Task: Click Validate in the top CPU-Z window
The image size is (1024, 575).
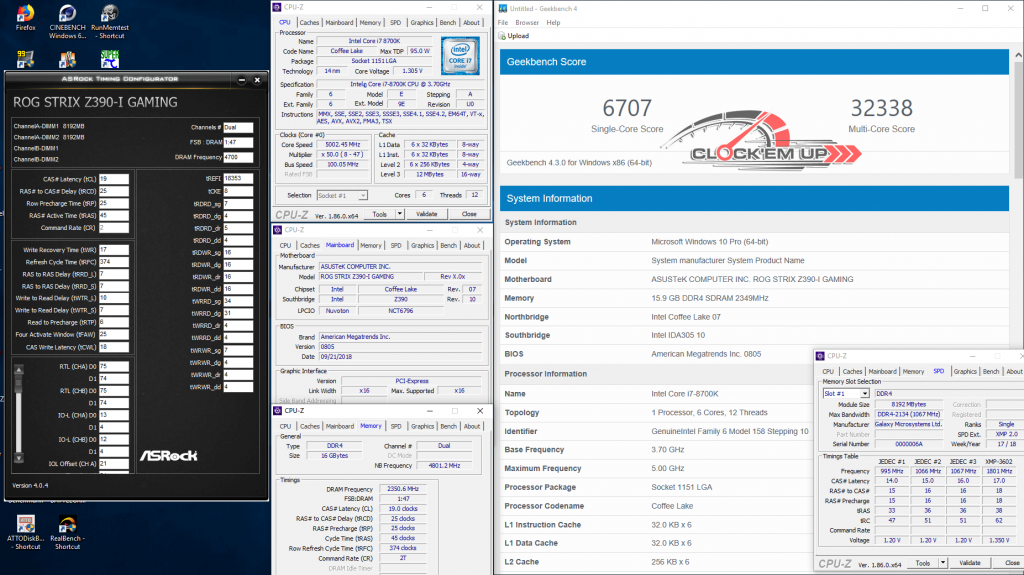Action: [x=426, y=214]
